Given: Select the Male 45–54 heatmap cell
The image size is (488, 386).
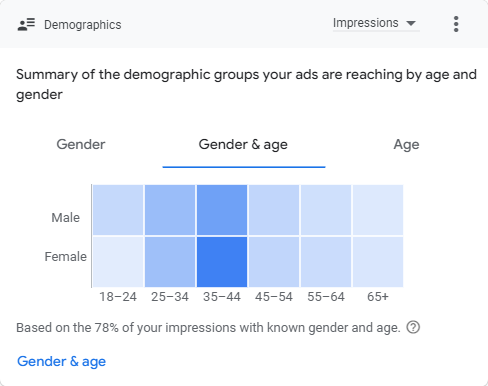Looking at the screenshot, I should click(274, 210).
